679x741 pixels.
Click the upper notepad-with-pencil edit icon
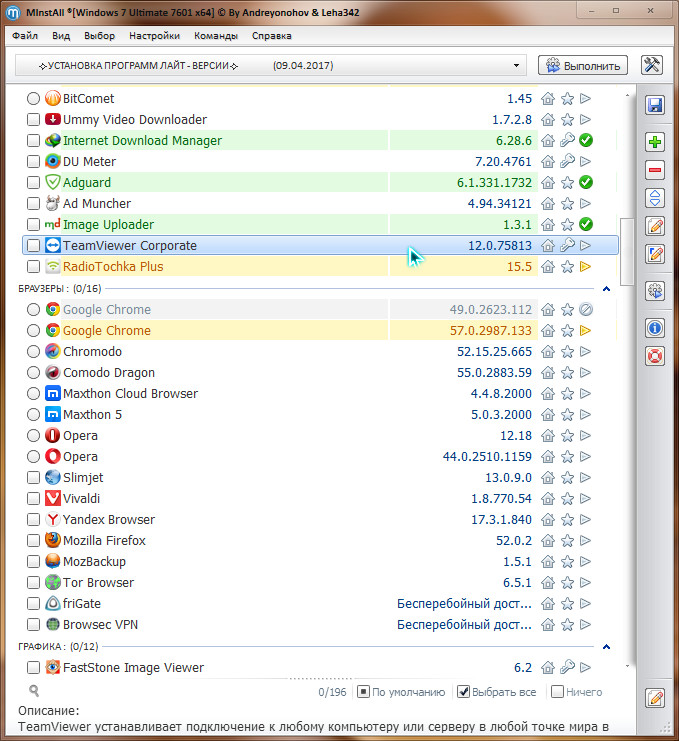click(x=655, y=226)
